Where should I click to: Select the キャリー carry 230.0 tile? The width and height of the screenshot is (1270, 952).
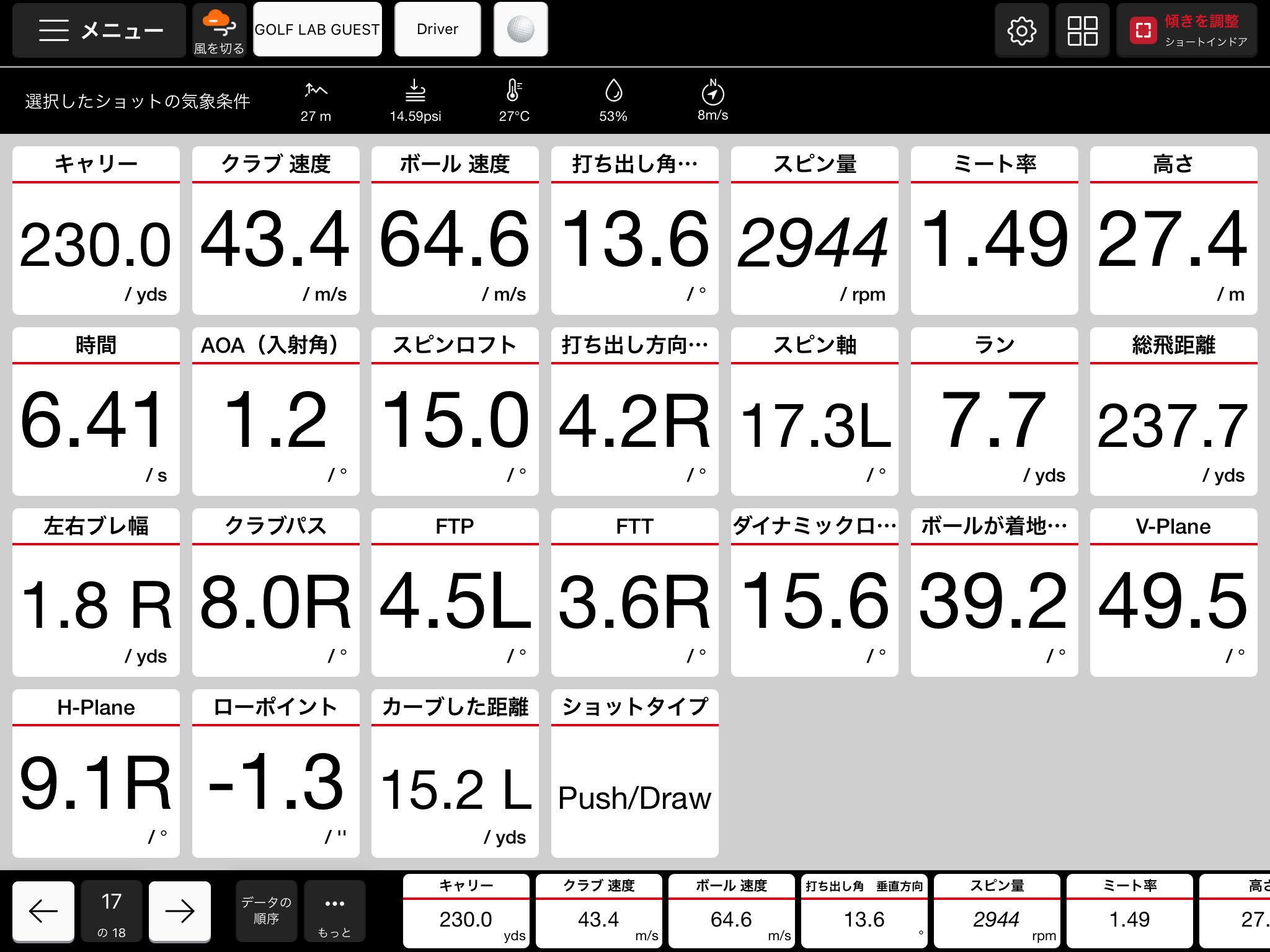(96, 231)
